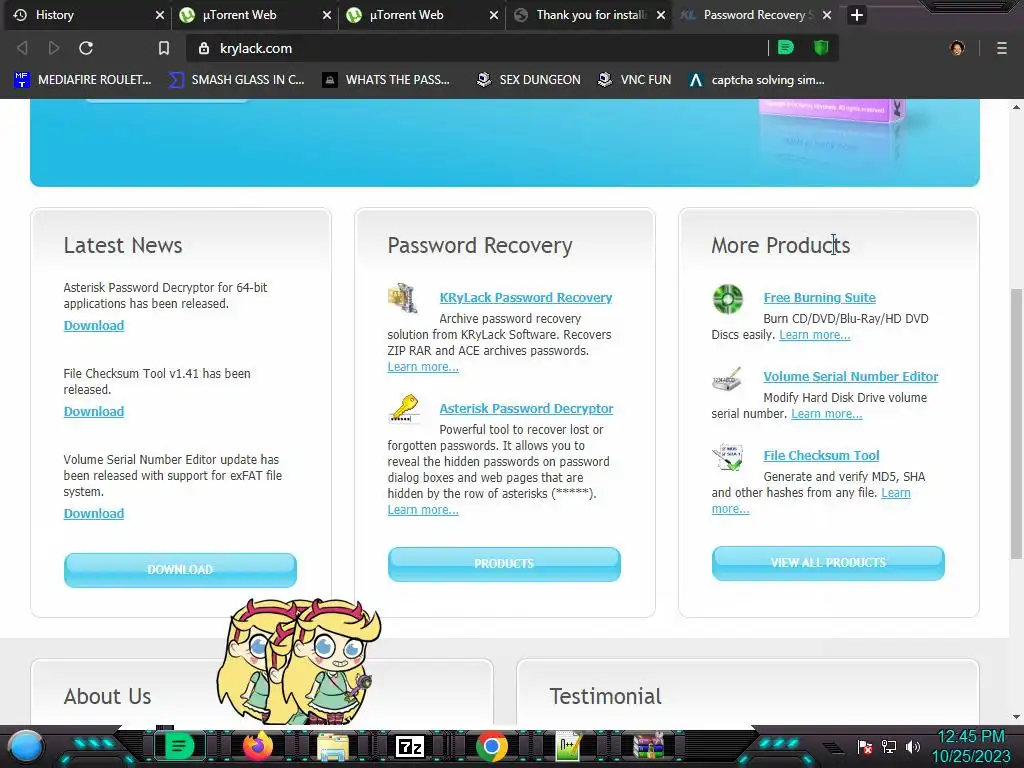Open the KRyLack Password Recovery link
The image size is (1024, 768).
[x=526, y=297]
